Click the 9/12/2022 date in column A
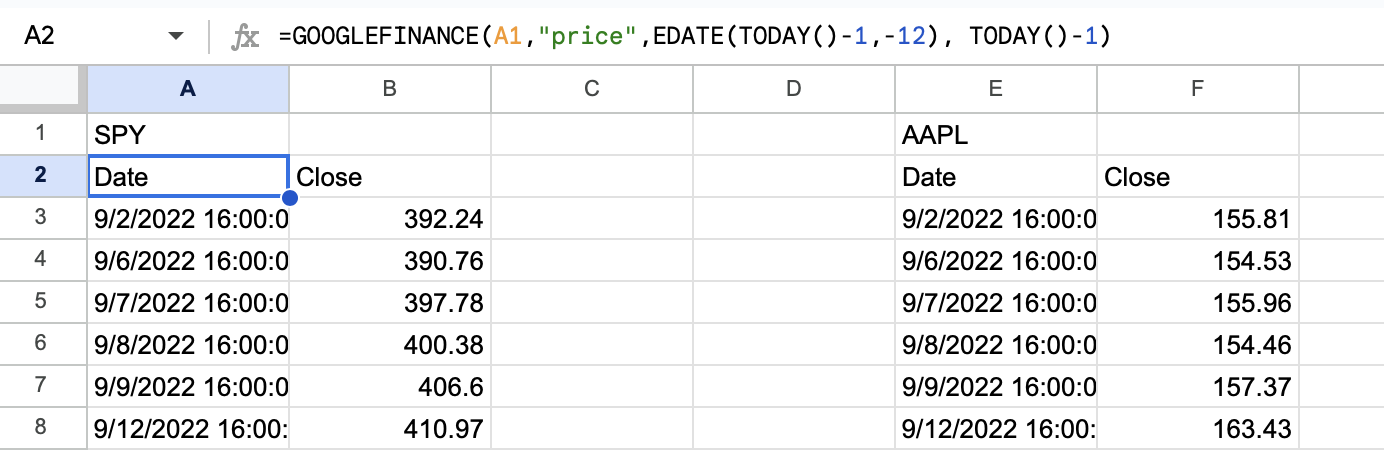Image resolution: width=1384 pixels, height=450 pixels. pyautogui.click(x=188, y=428)
